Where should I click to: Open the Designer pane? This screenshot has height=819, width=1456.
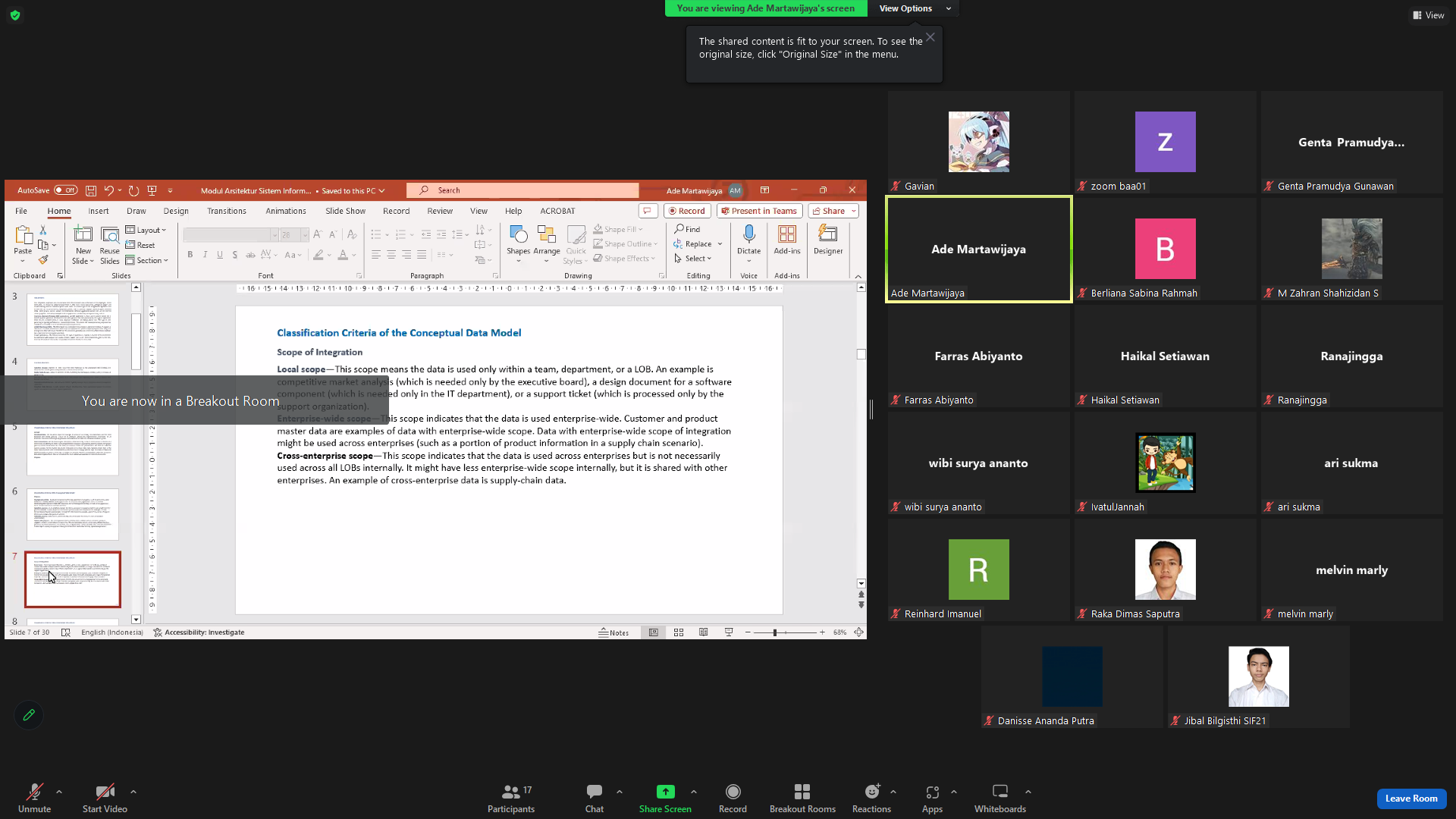(x=828, y=240)
